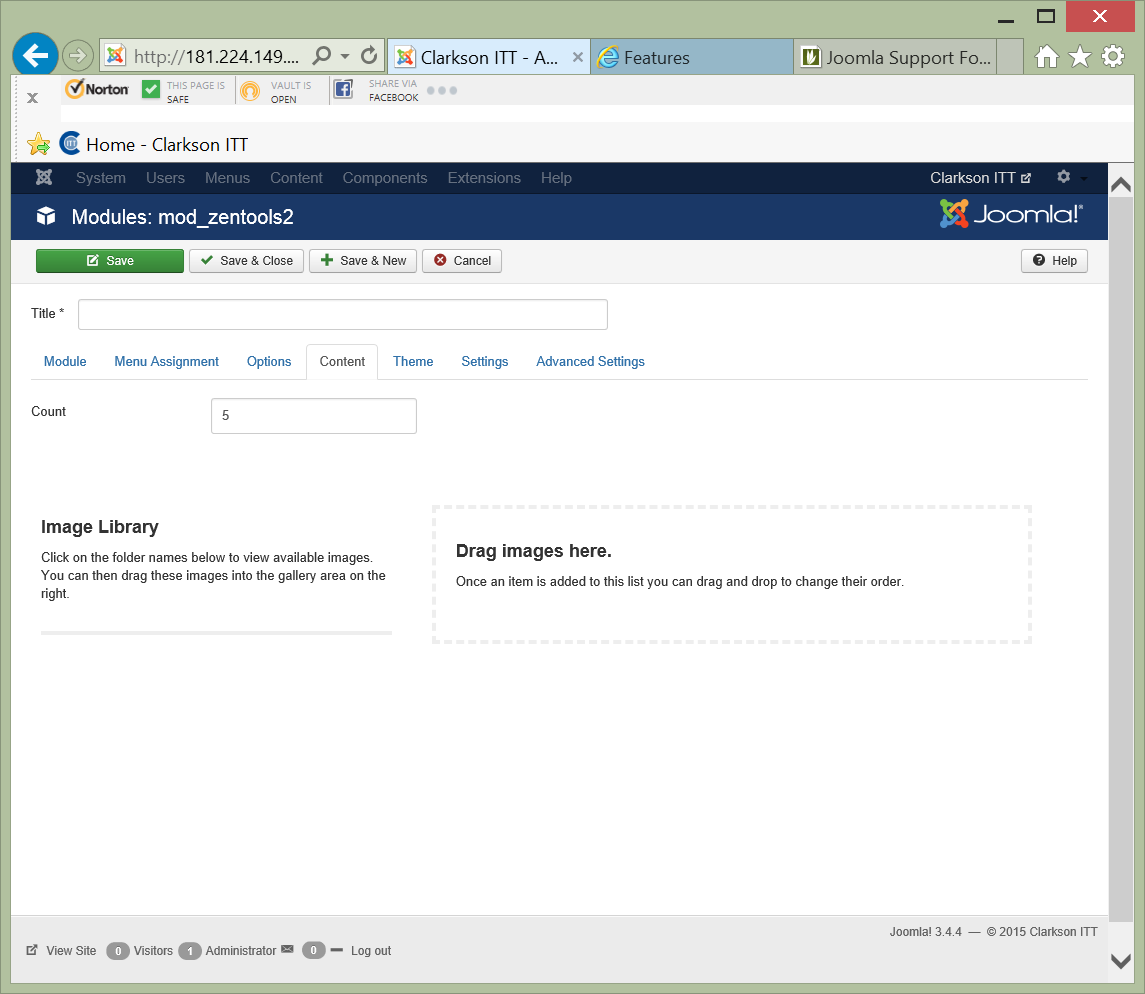1145x994 pixels.
Task: Open the address bar dropdown arrow
Action: click(345, 56)
